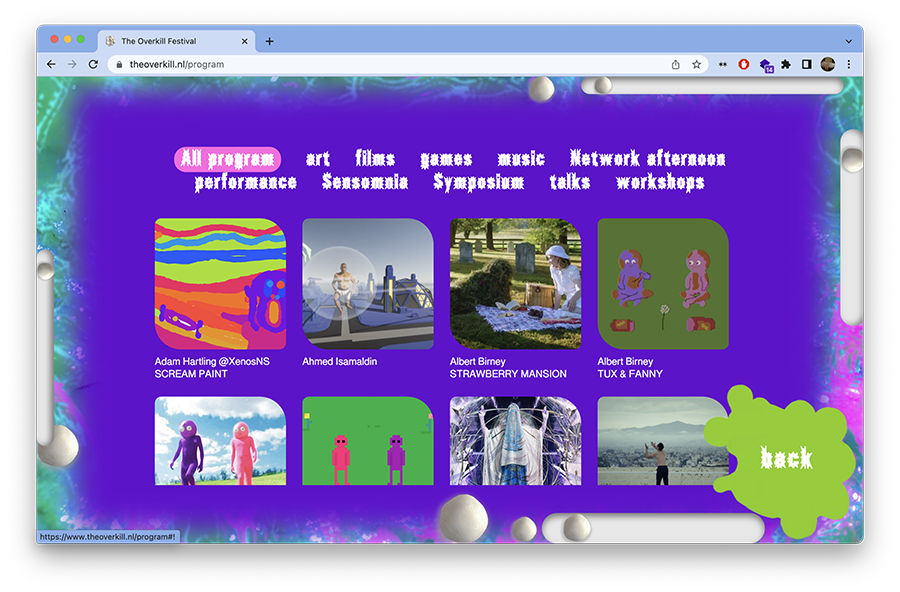Click the SCREAM PAINT title text

pyautogui.click(x=191, y=374)
